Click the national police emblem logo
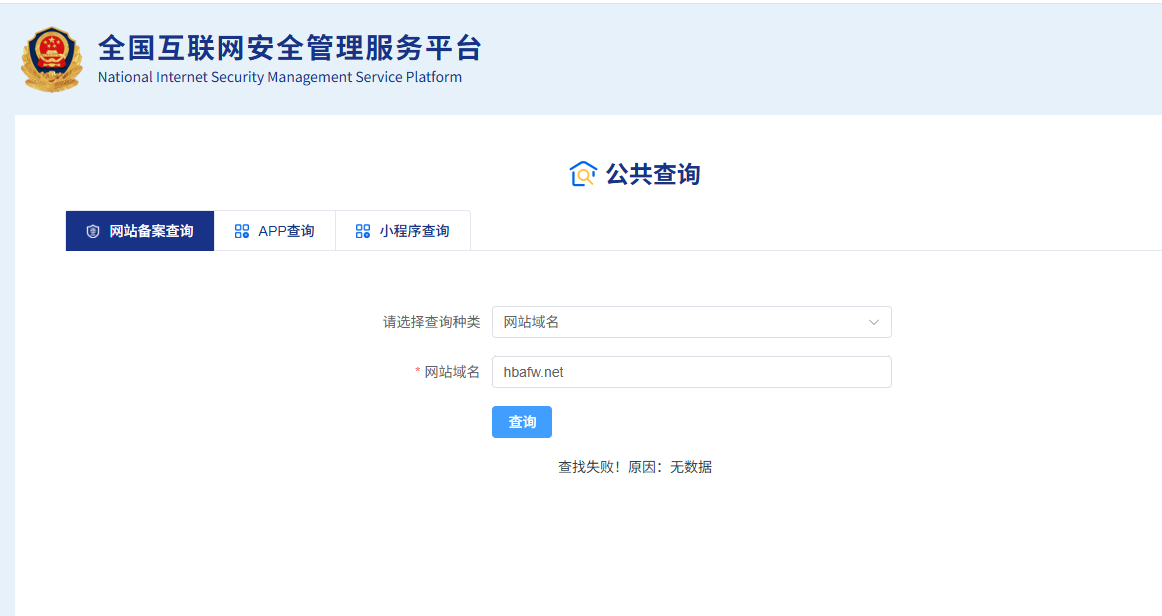Screen dimensions: 1162x616 pyautogui.click(x=51, y=60)
